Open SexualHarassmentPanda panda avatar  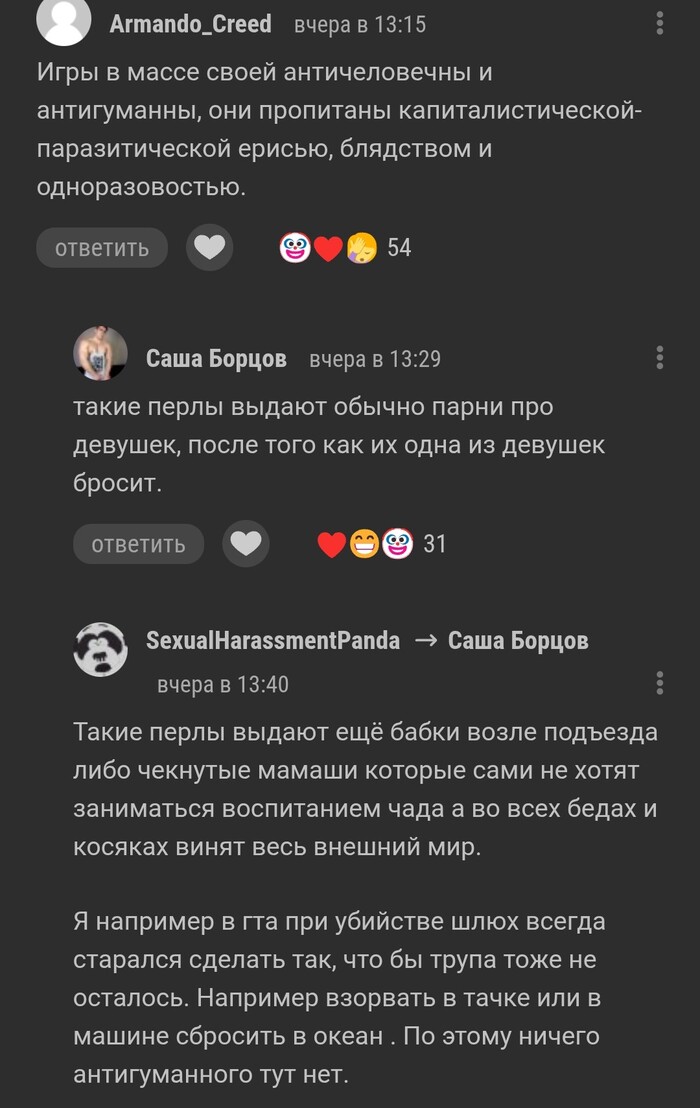click(x=101, y=649)
